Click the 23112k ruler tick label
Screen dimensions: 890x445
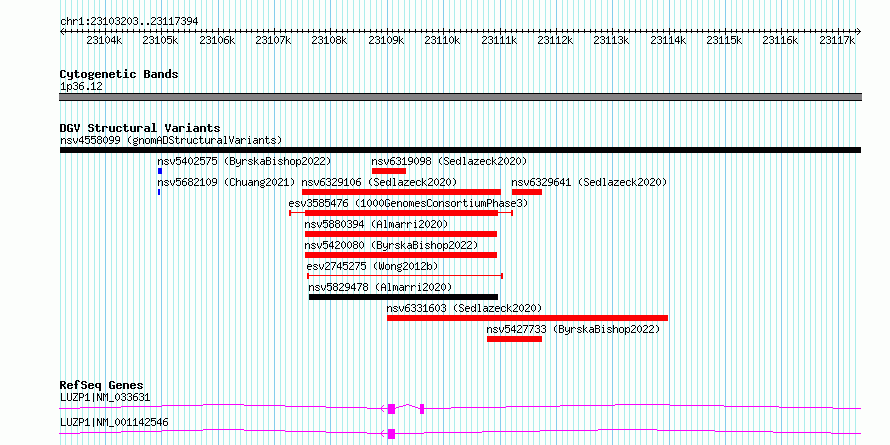[x=555, y=40]
